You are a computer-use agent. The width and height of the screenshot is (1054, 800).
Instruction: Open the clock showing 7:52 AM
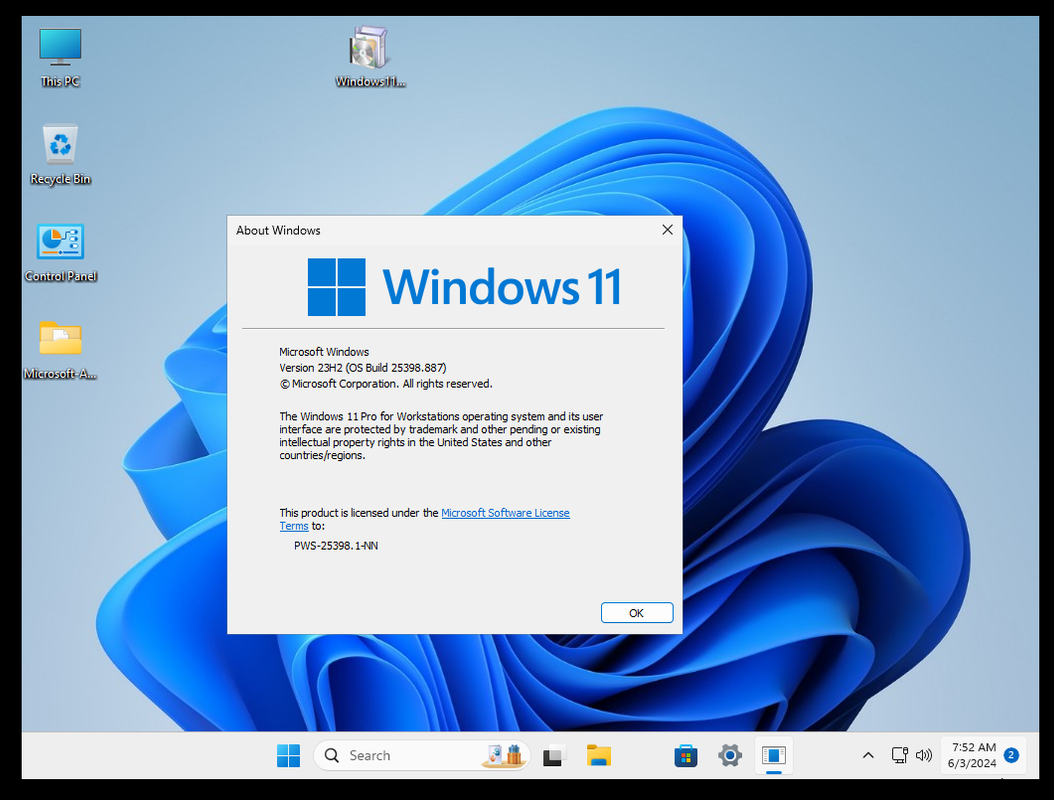(x=973, y=756)
